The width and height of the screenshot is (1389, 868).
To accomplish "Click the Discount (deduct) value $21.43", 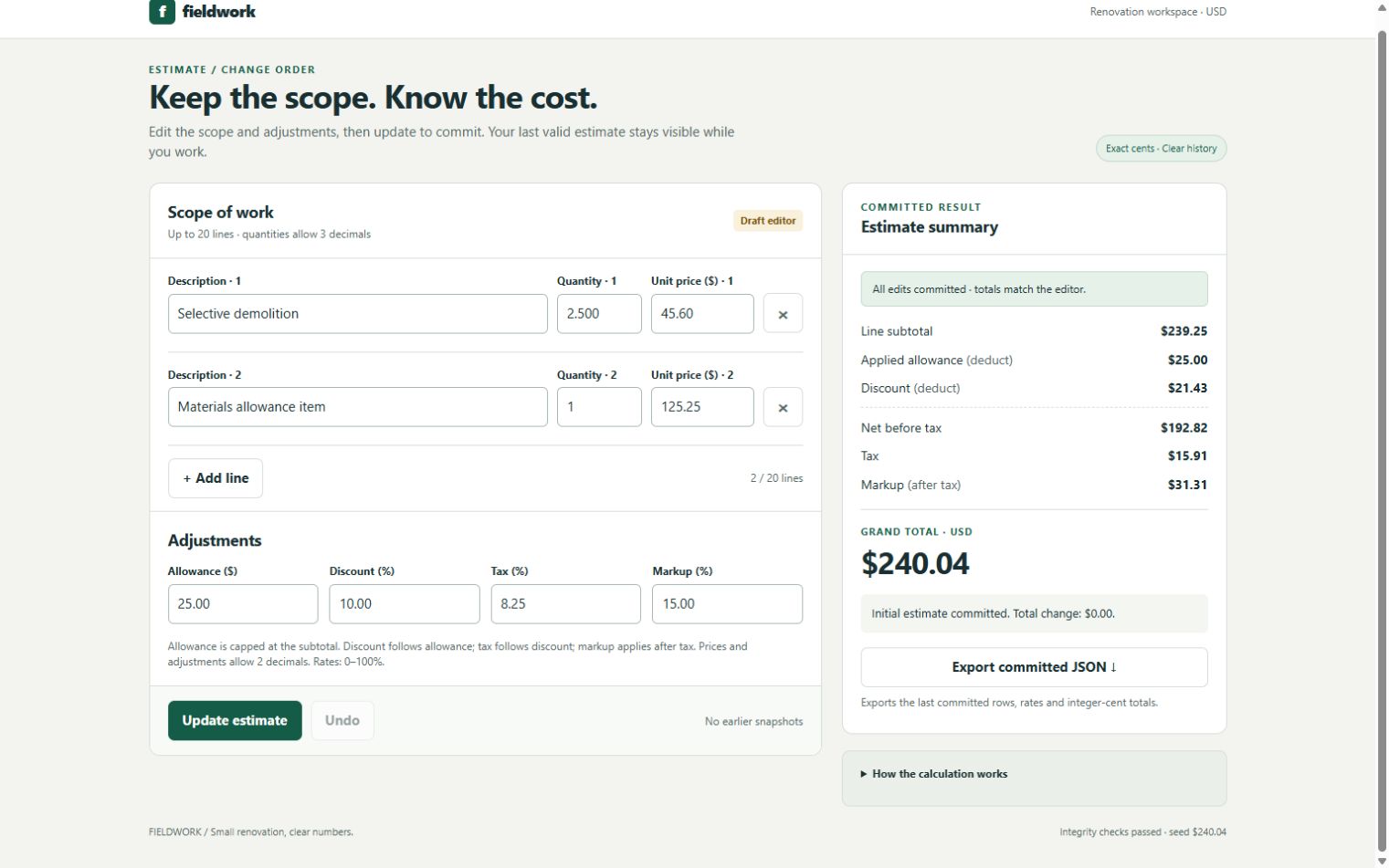I will tap(1187, 389).
